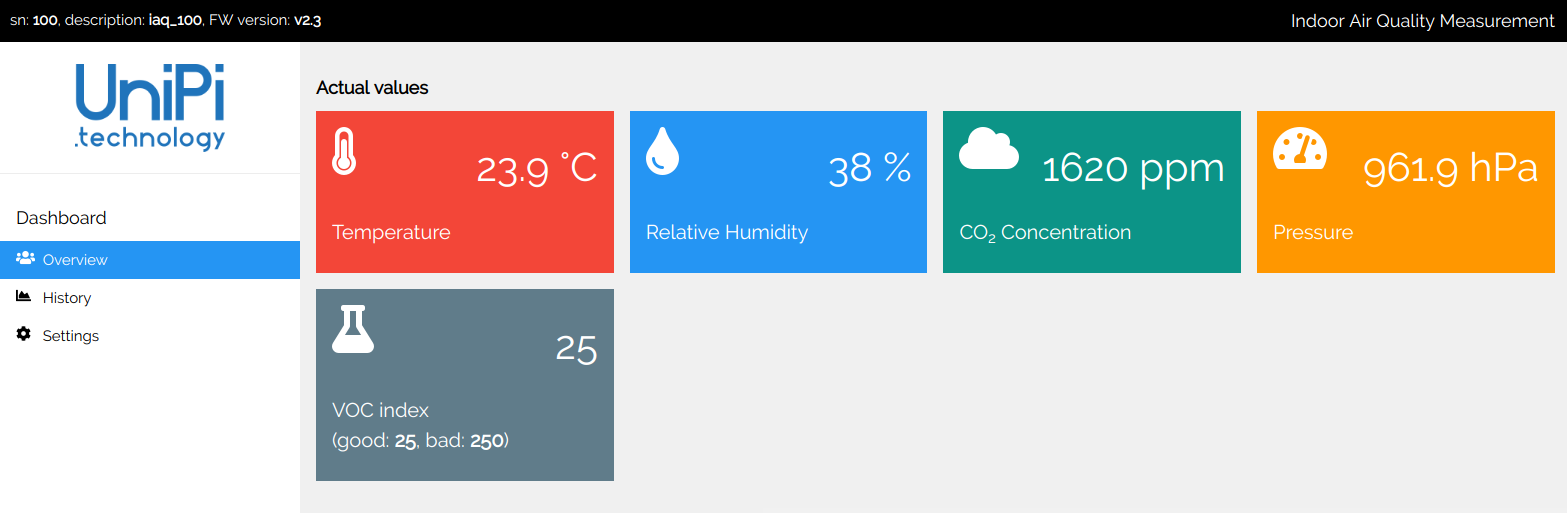Click the VOC index value 25

coord(576,349)
